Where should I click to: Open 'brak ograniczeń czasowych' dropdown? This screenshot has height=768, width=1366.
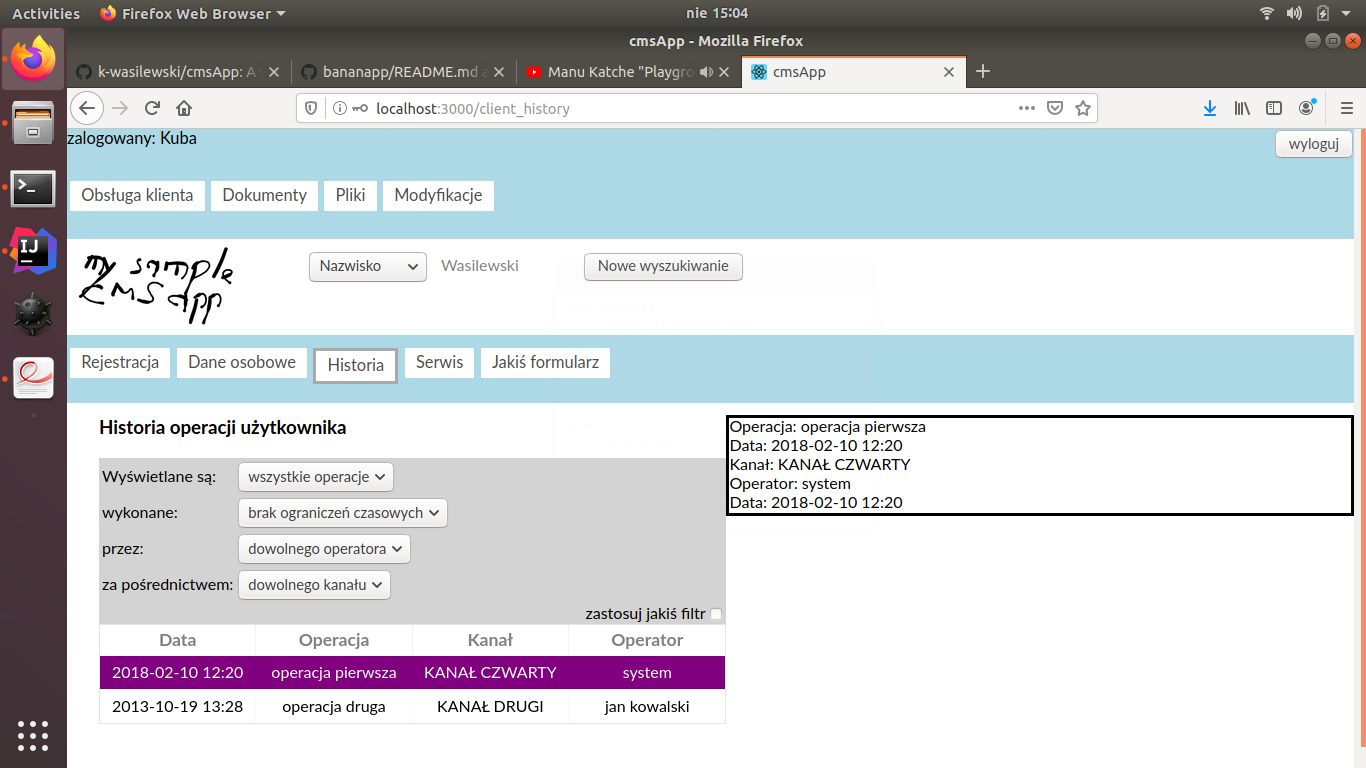pyautogui.click(x=343, y=513)
